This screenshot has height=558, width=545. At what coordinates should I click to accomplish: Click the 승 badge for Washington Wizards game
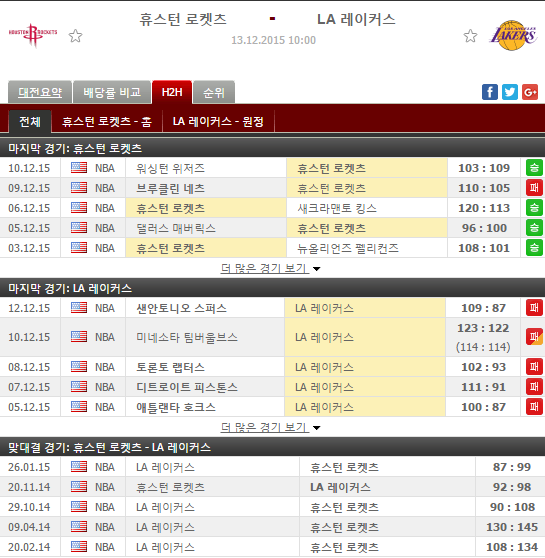pyautogui.click(x=534, y=168)
